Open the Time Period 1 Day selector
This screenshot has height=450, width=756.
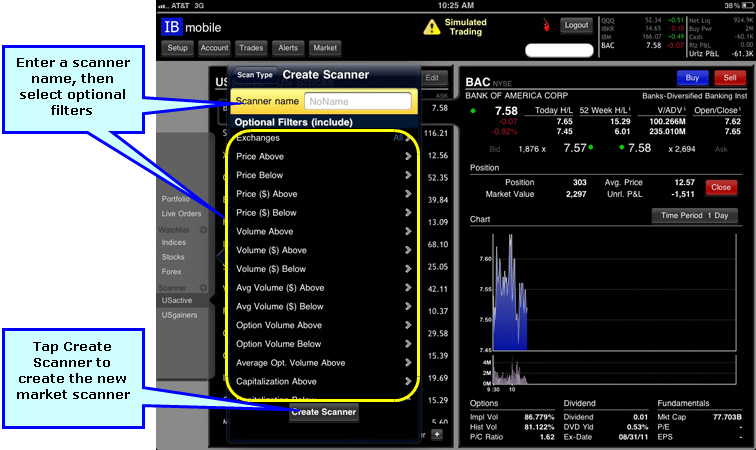[x=695, y=216]
